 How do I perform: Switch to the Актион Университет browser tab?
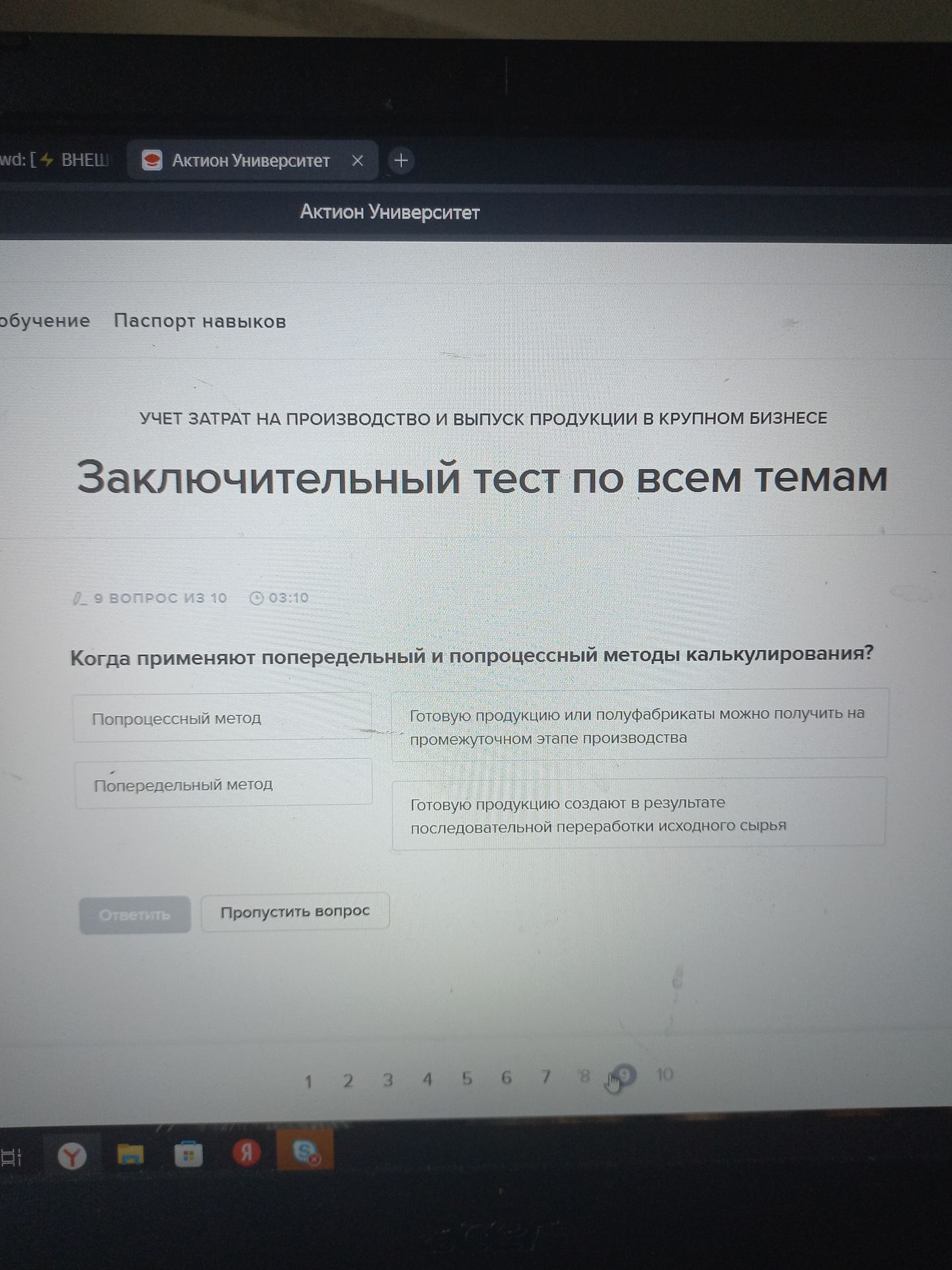[252, 160]
